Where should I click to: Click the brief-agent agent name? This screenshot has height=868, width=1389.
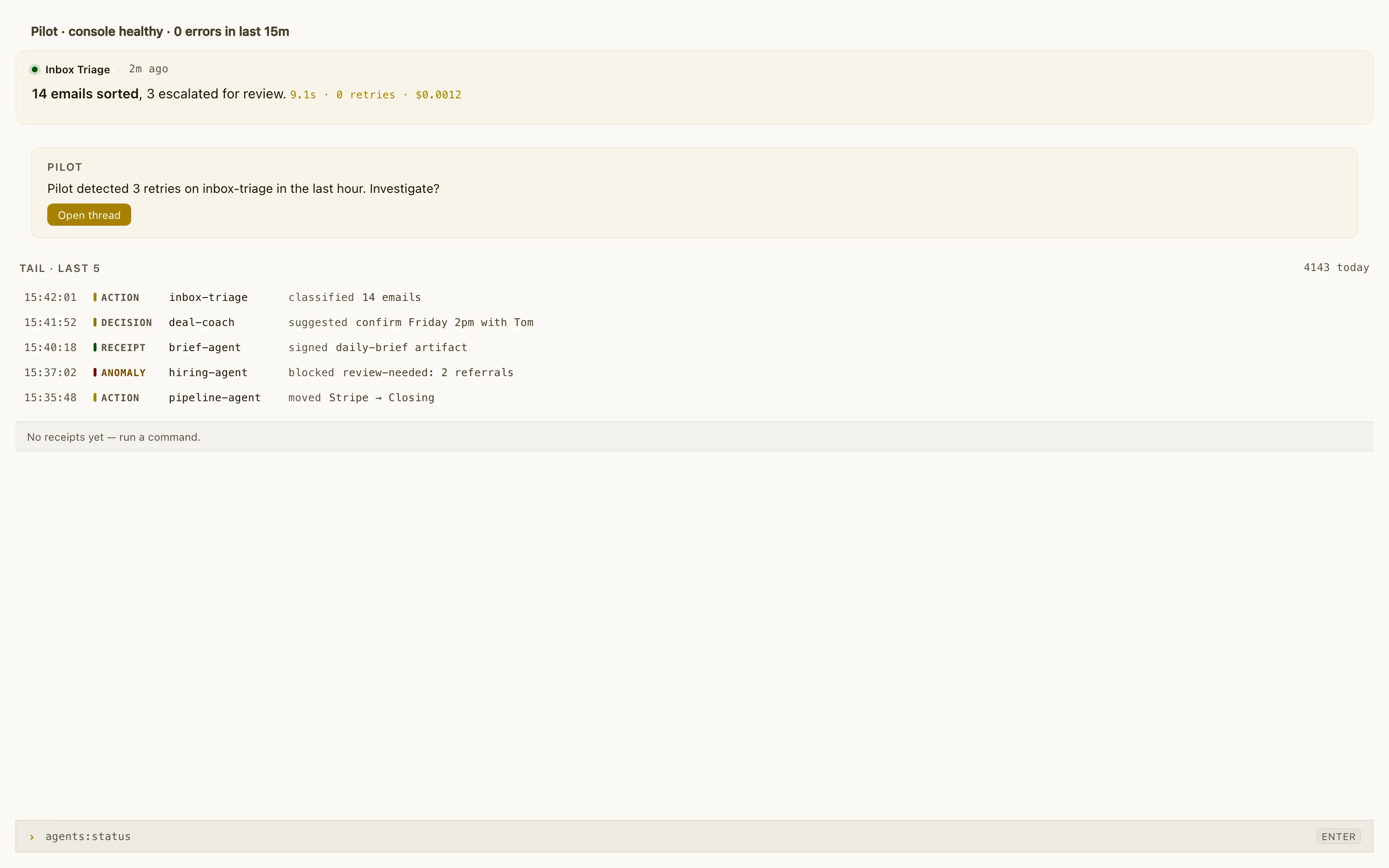click(205, 348)
